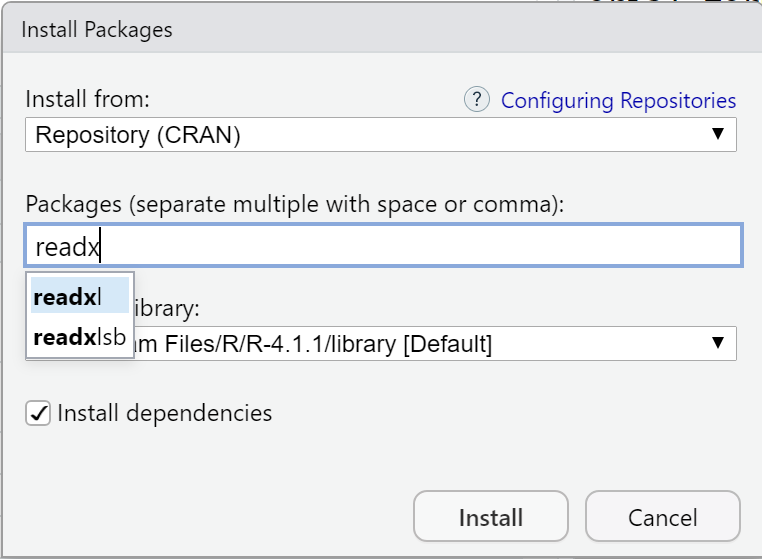Click the "Install from:" label
762x559 pixels.
click(86, 100)
